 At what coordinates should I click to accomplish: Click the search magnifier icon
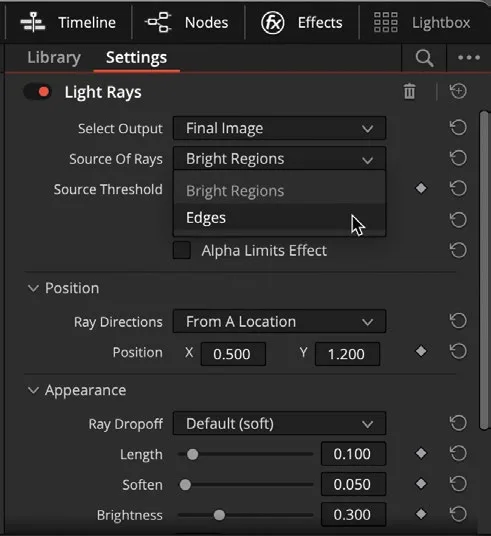pos(424,58)
